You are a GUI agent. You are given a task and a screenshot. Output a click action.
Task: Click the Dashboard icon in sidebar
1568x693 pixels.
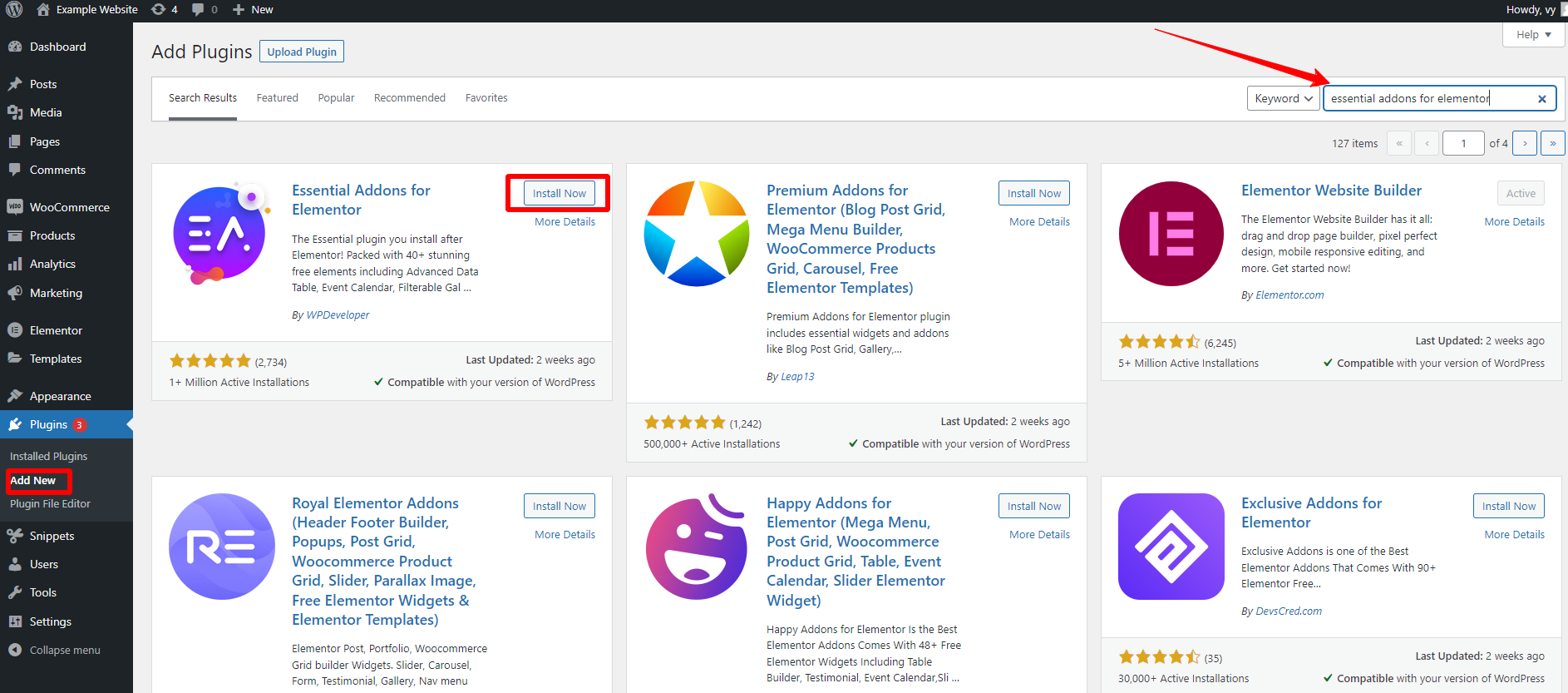pyautogui.click(x=15, y=47)
